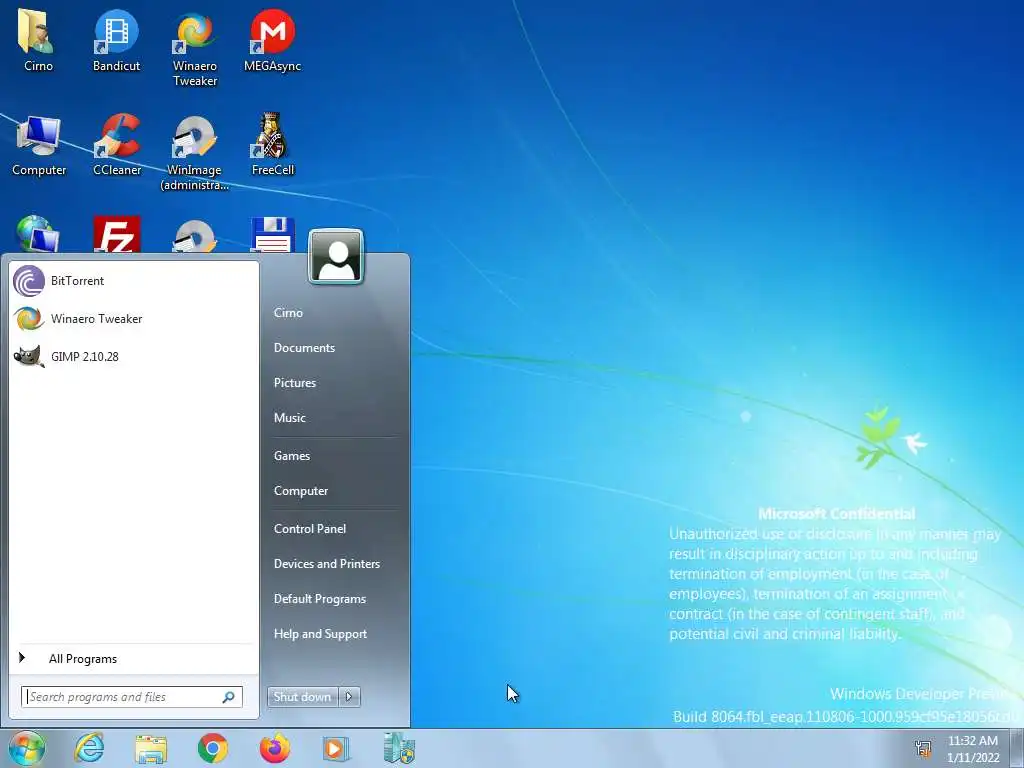Open Default Programs
The image size is (1024, 768).
(319, 599)
